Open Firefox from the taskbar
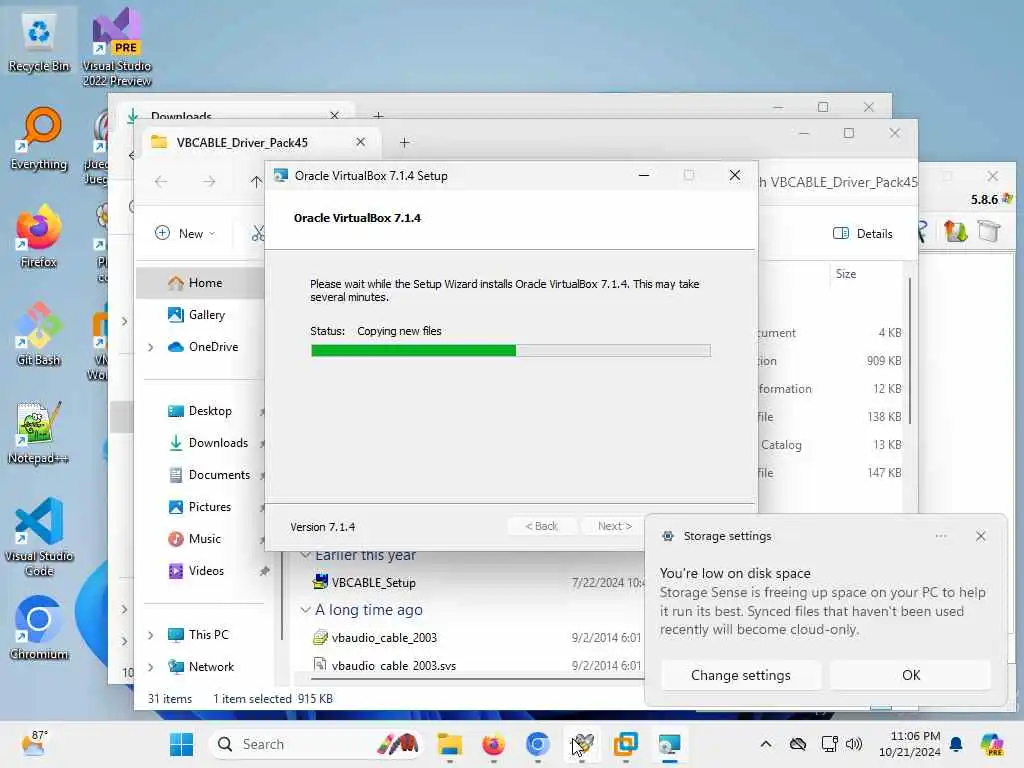The image size is (1024, 768). (494, 744)
